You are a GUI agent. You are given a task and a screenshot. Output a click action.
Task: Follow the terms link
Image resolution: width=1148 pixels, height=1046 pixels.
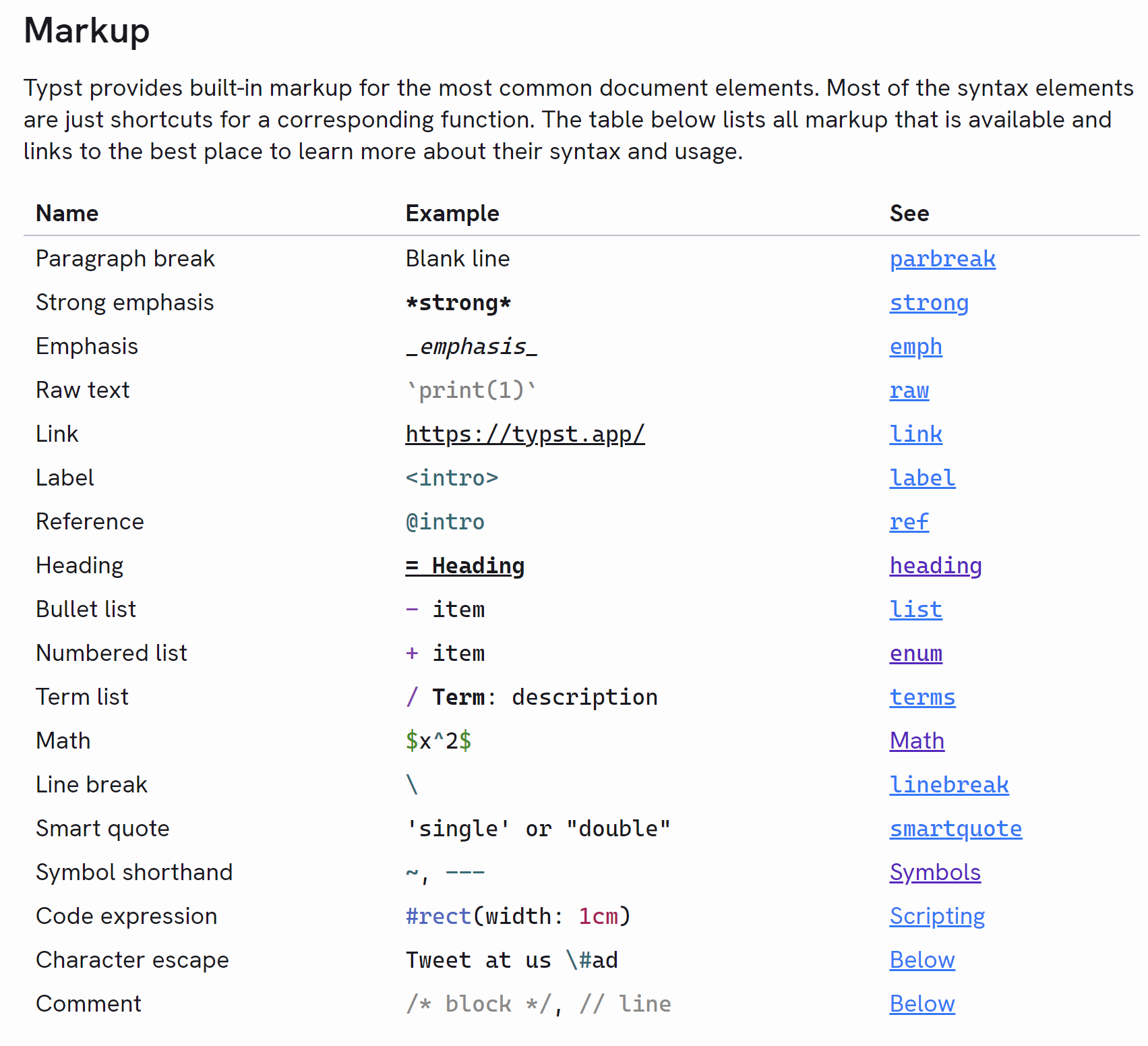coord(922,698)
